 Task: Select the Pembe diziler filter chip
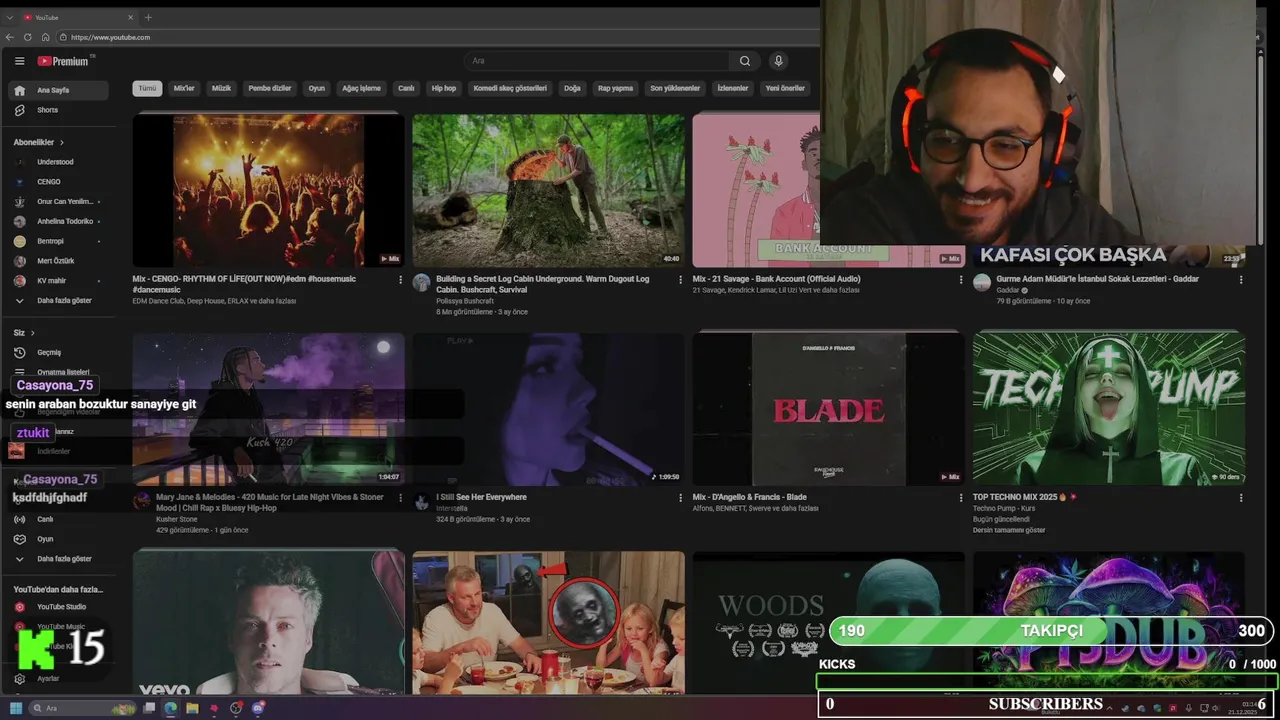270,88
